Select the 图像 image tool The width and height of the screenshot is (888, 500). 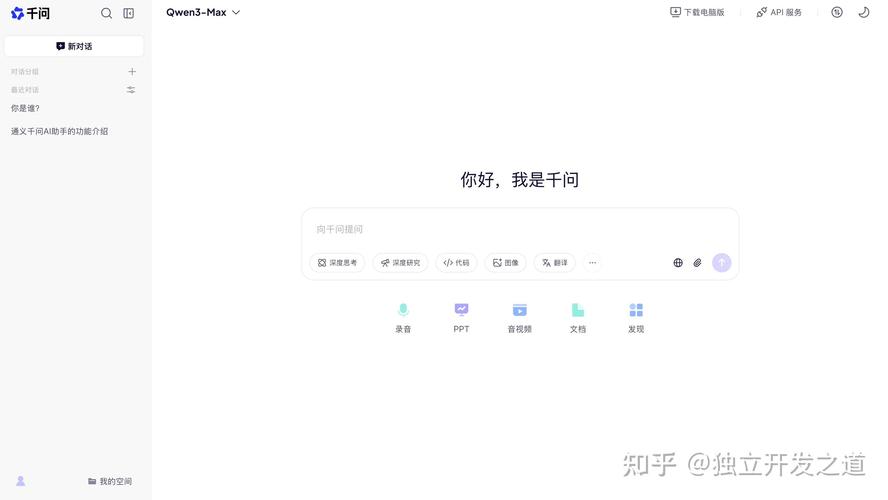point(506,263)
